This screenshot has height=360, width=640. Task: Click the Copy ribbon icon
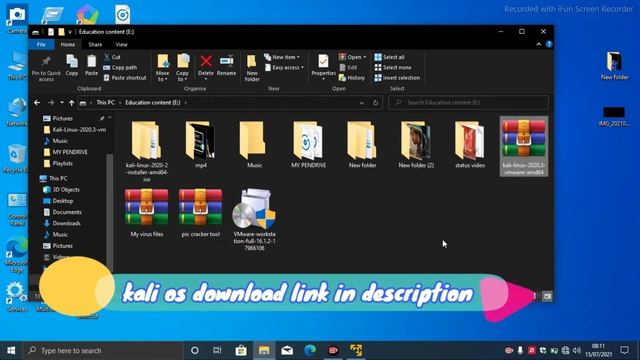72,65
